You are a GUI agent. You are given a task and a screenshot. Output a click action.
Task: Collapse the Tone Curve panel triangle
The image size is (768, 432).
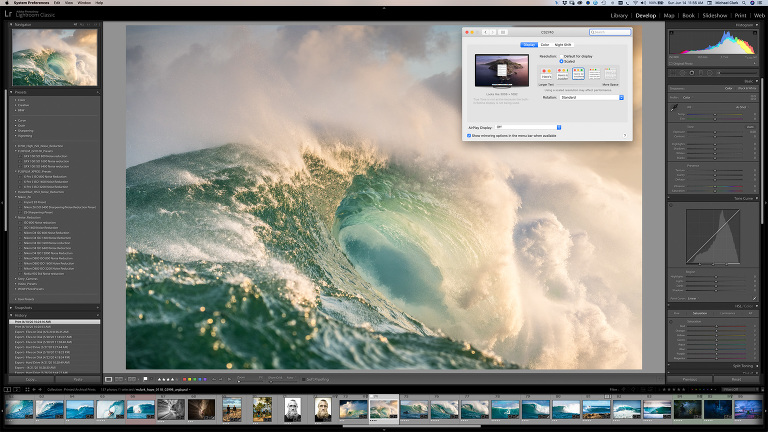click(x=757, y=198)
